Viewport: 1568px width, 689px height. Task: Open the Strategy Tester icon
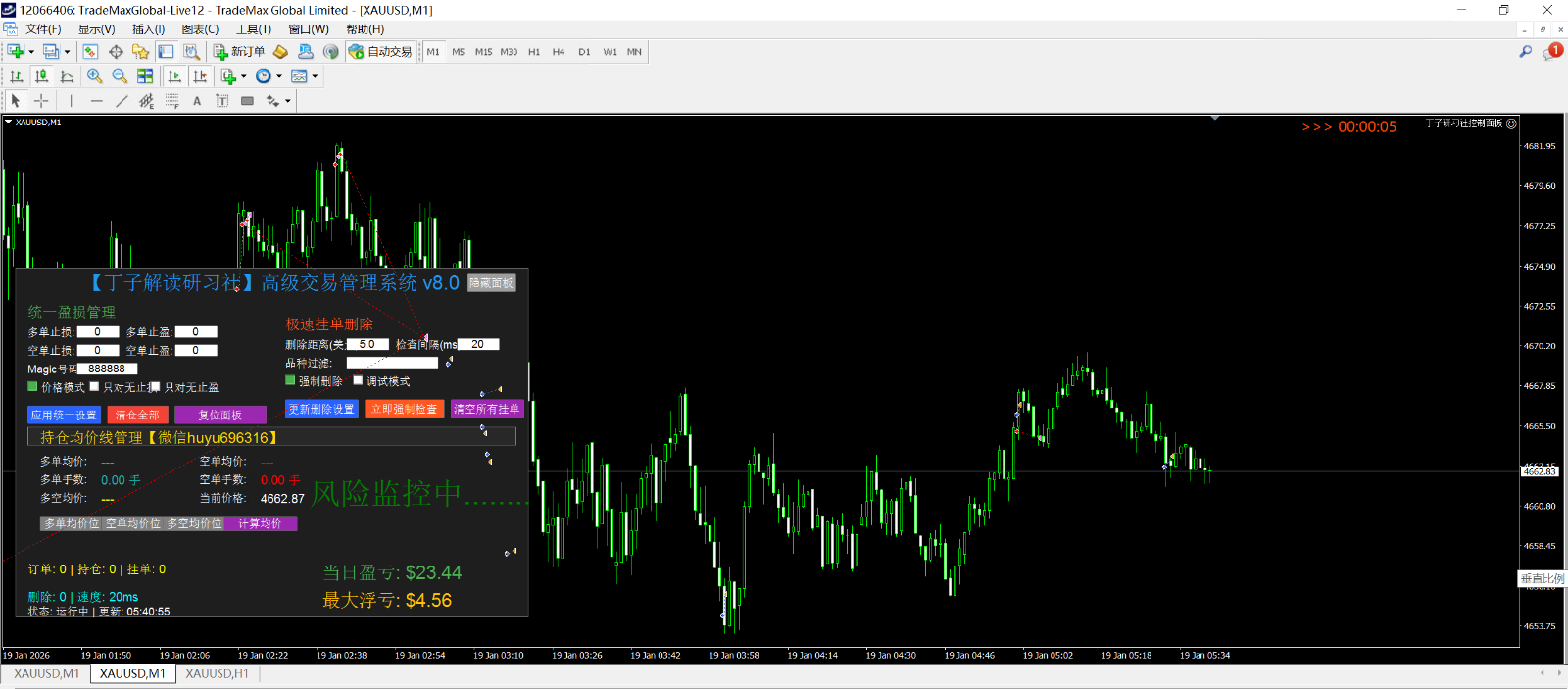pos(191,51)
